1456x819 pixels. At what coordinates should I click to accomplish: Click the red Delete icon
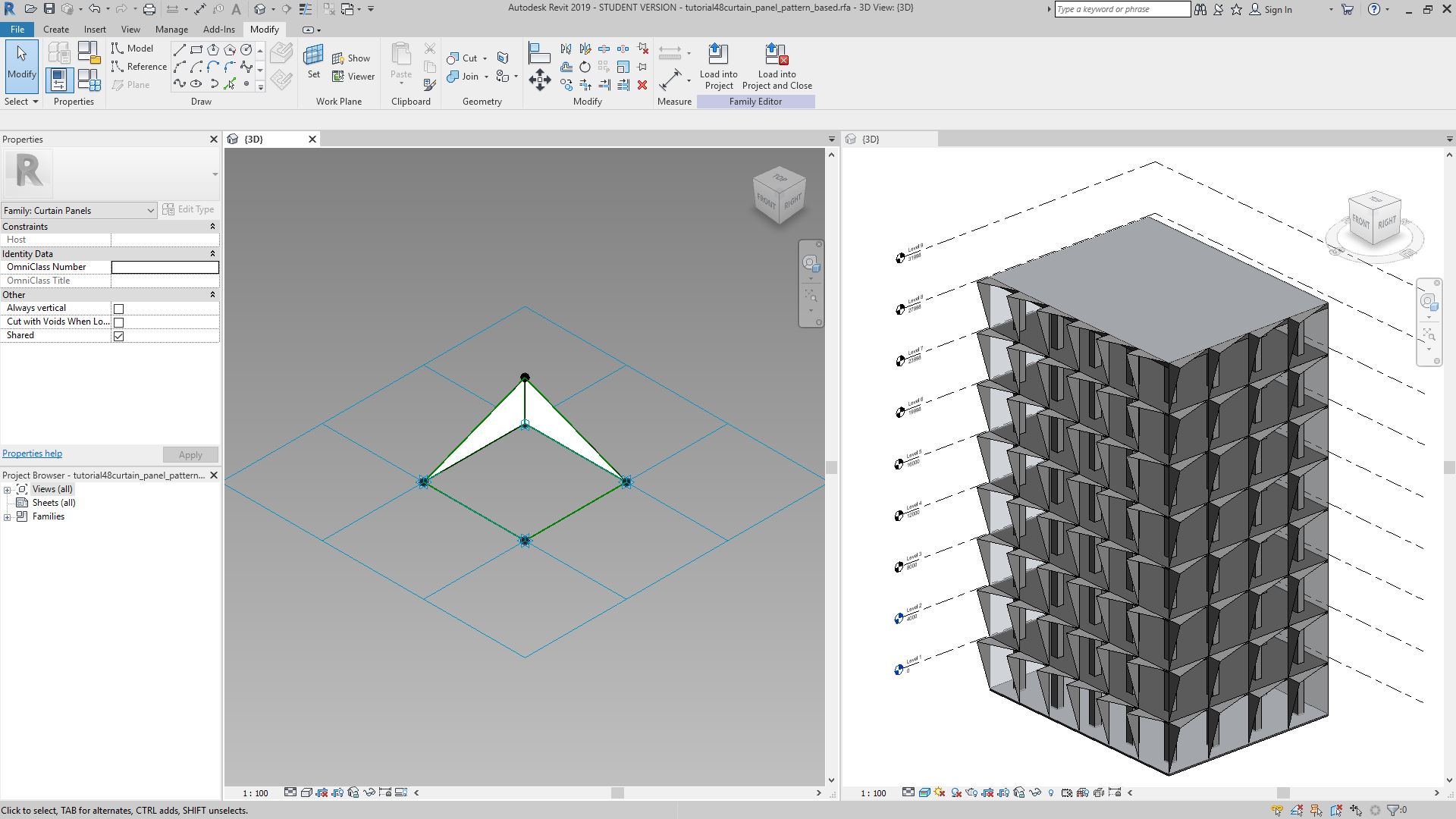click(642, 85)
